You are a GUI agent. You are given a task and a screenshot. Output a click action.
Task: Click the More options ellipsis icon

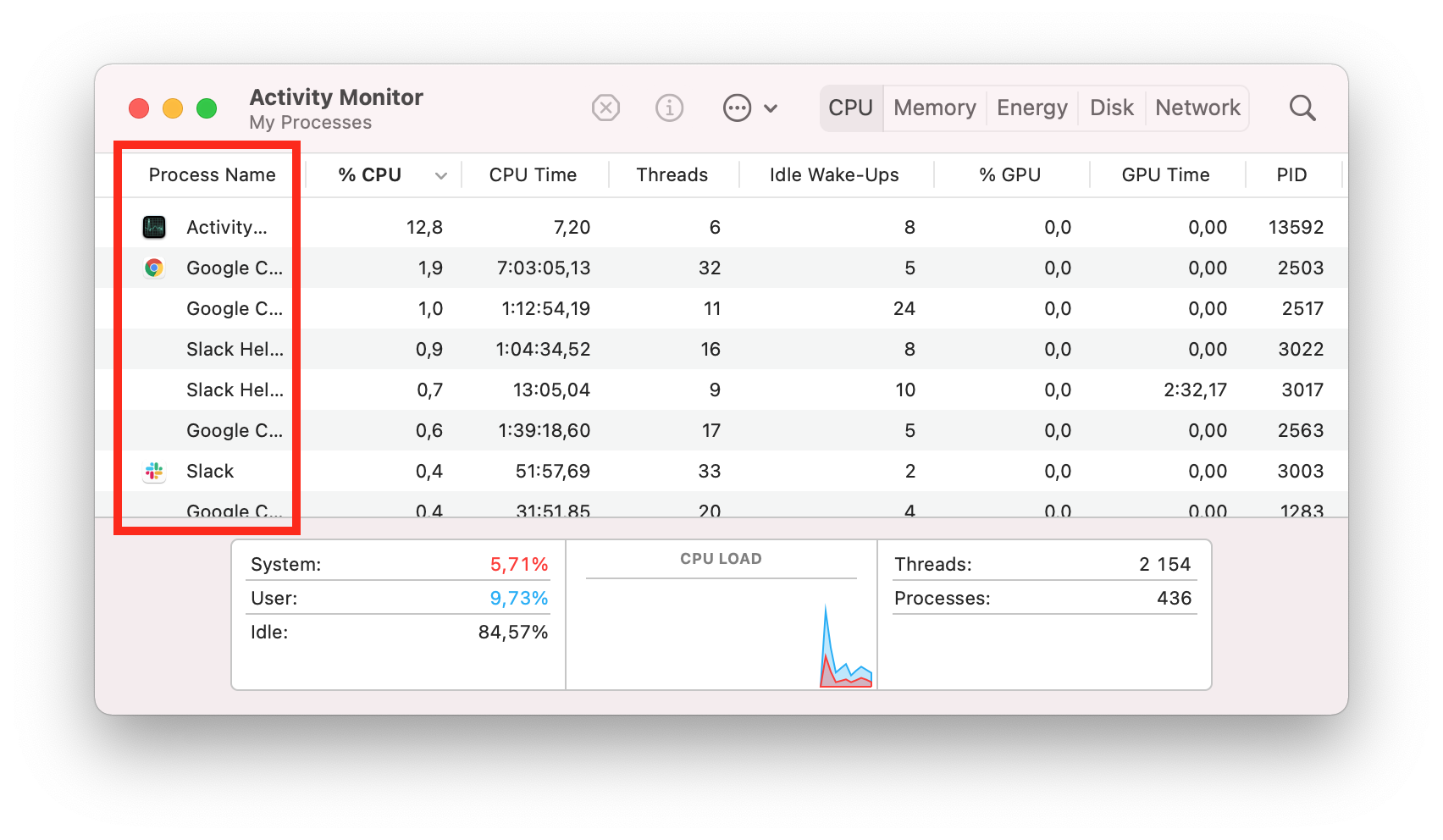pyautogui.click(x=737, y=108)
